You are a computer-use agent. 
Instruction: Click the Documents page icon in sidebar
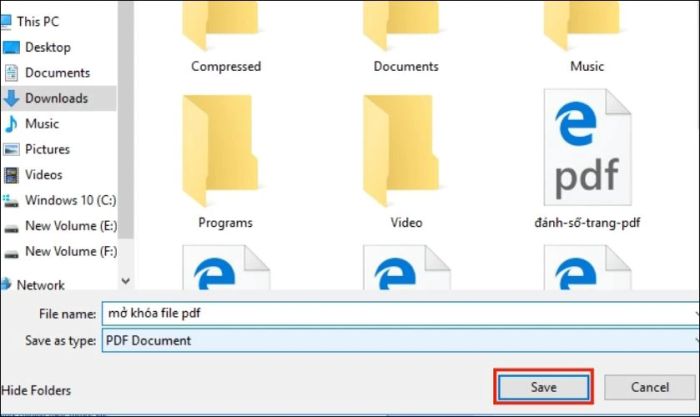coord(11,72)
